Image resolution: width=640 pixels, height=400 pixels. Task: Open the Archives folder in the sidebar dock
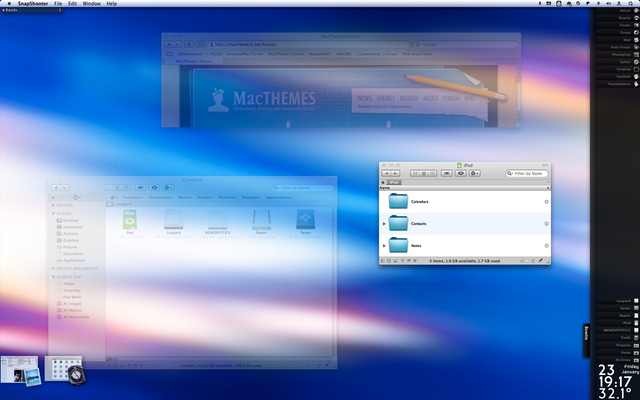pos(618,360)
